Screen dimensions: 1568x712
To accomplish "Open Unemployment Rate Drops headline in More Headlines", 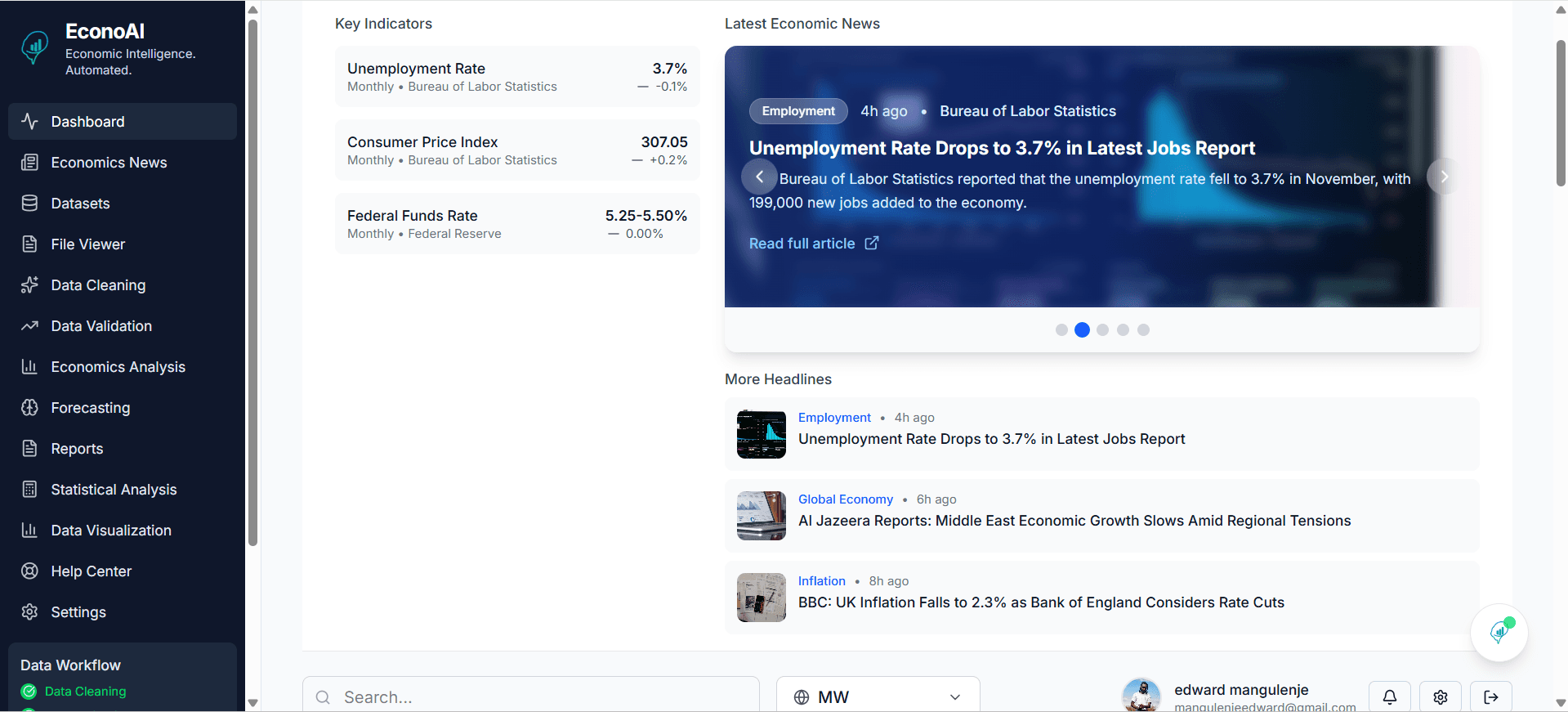I will [991, 439].
